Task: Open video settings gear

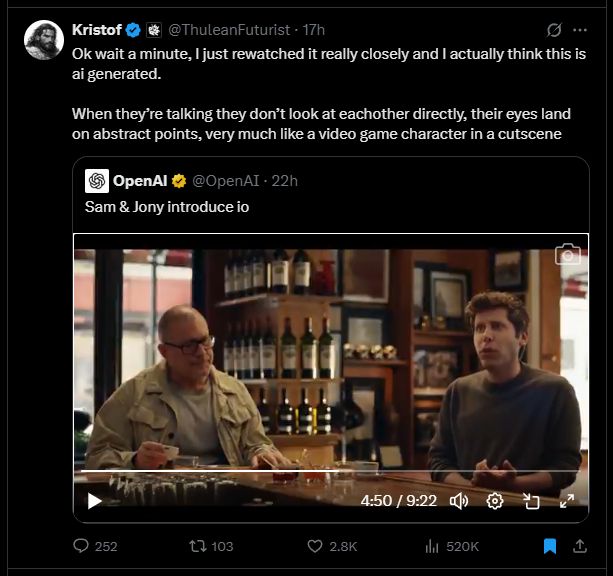Action: (x=494, y=500)
